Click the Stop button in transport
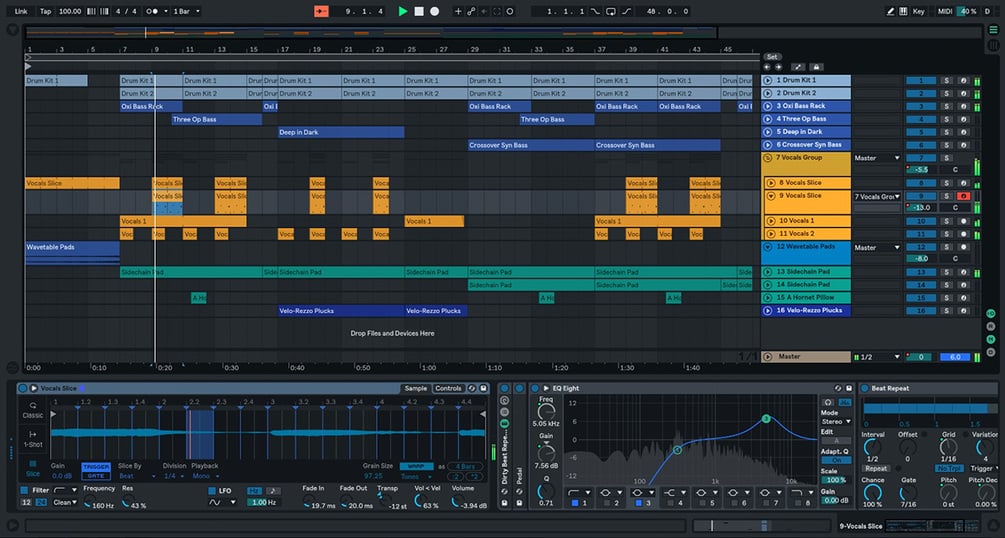 point(419,12)
